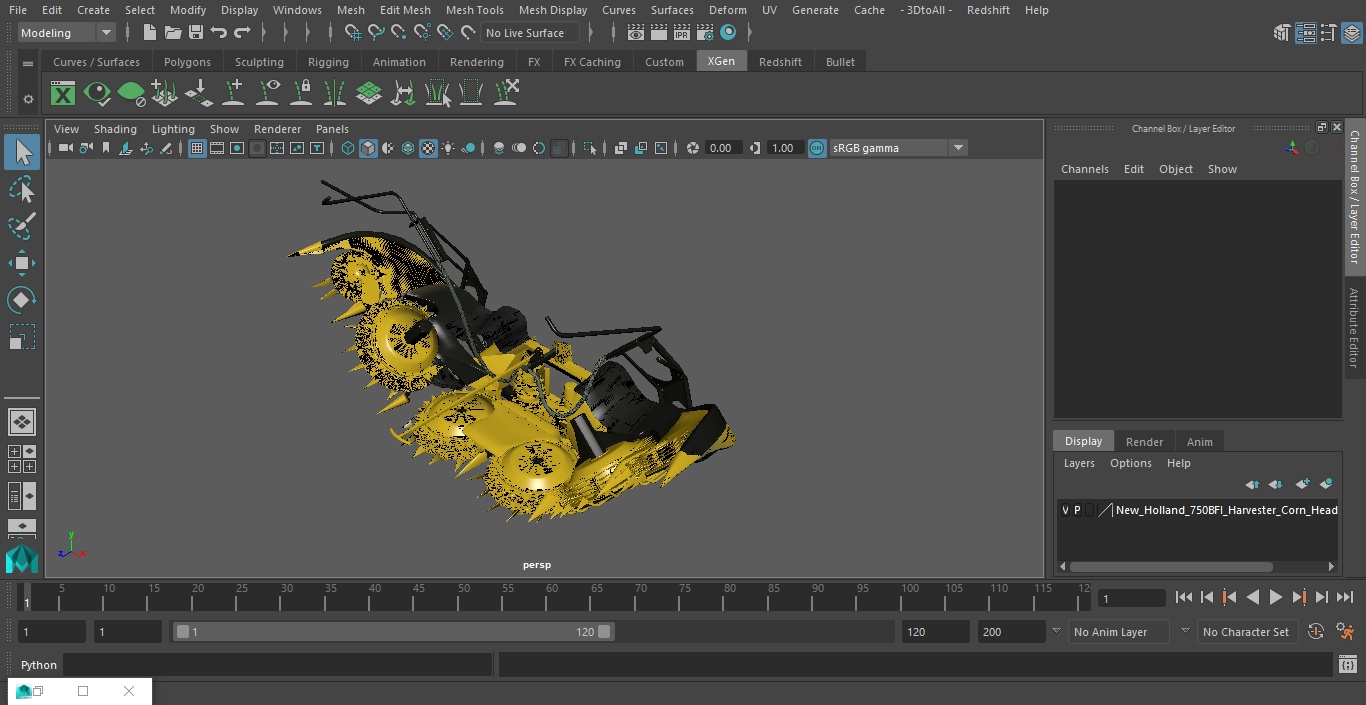
Task: Switch to the Render layer tab
Action: click(1144, 442)
